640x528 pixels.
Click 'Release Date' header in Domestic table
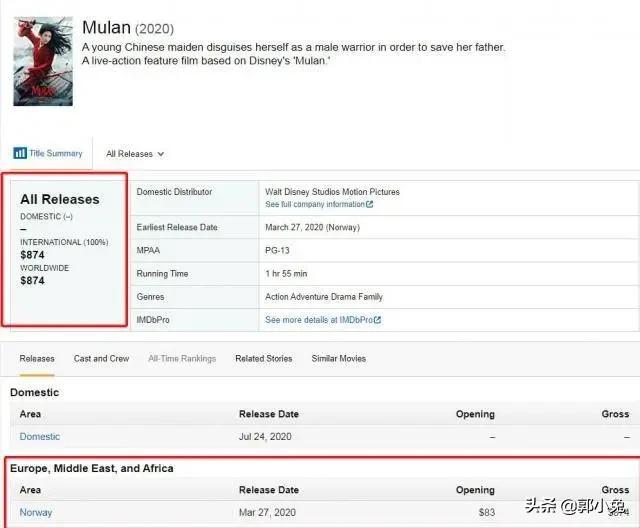(x=269, y=414)
